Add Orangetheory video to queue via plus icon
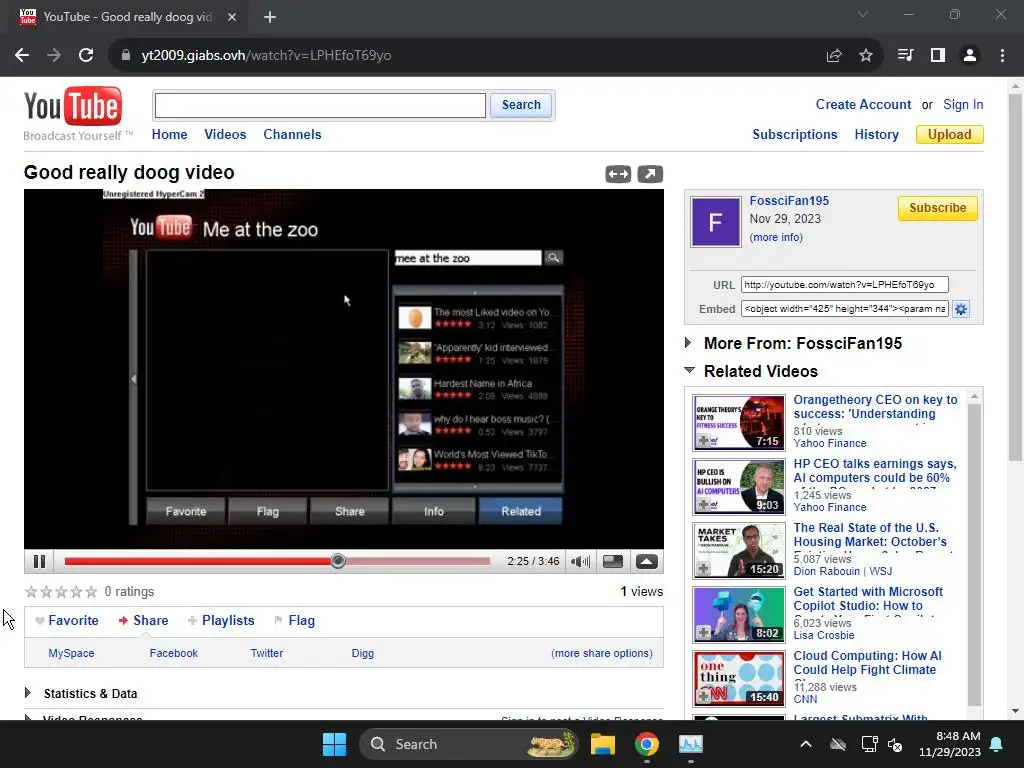This screenshot has width=1024, height=768. point(703,441)
